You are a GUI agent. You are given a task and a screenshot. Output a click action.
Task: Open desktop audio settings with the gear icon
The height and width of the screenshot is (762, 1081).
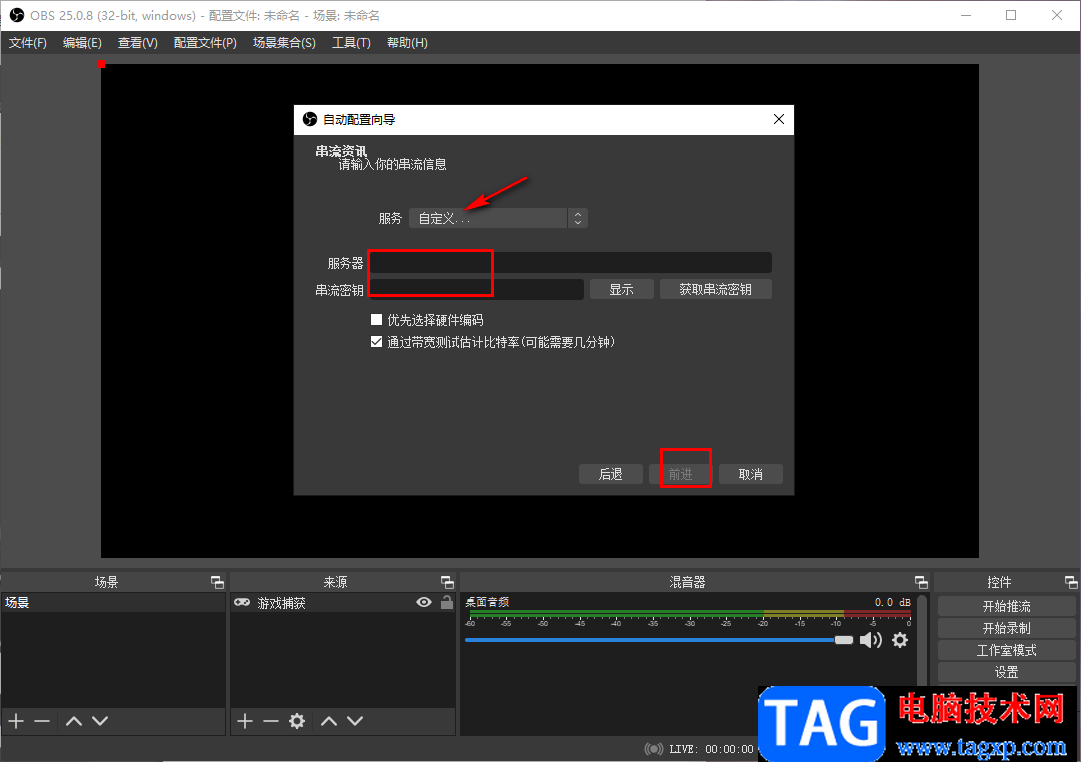click(x=900, y=640)
